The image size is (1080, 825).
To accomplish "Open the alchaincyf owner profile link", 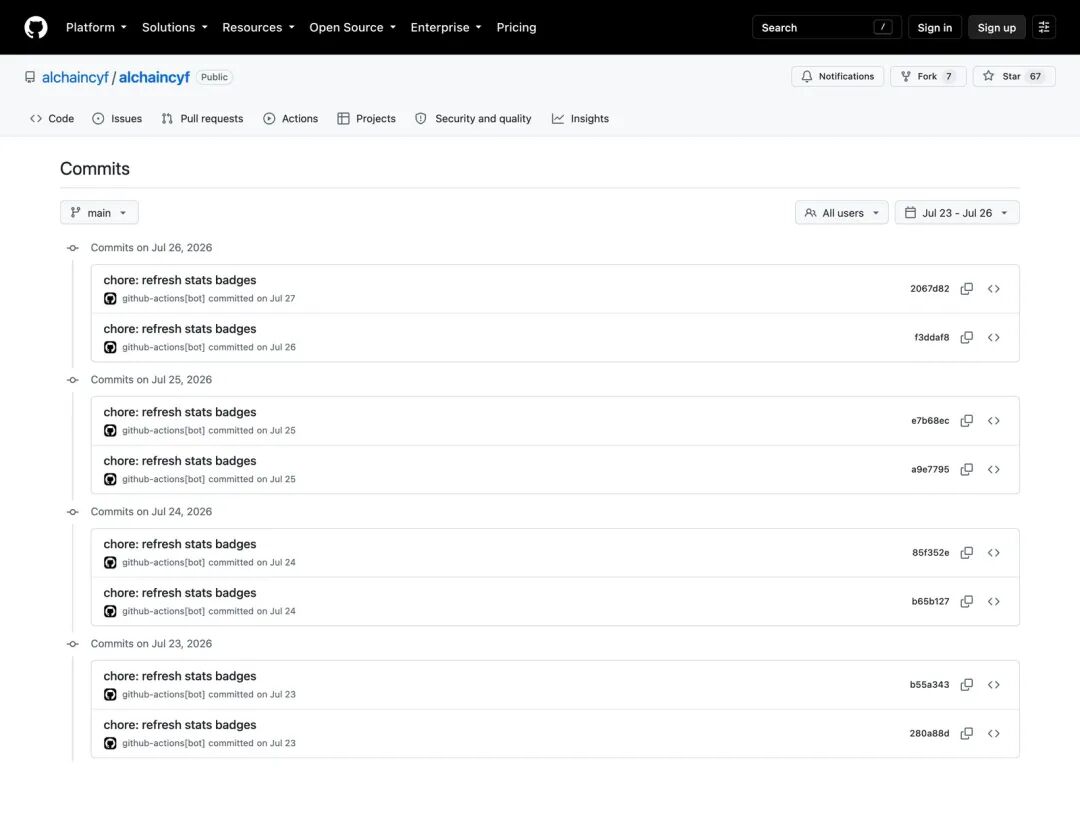I will [75, 77].
